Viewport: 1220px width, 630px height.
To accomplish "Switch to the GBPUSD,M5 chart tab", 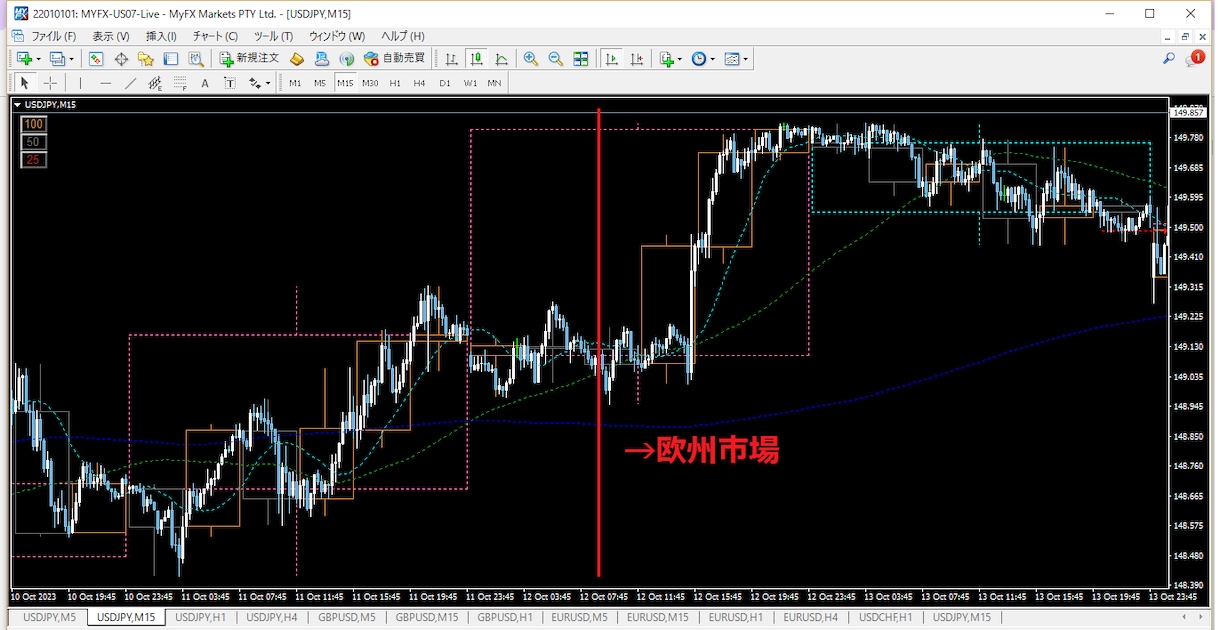I will pos(348,618).
